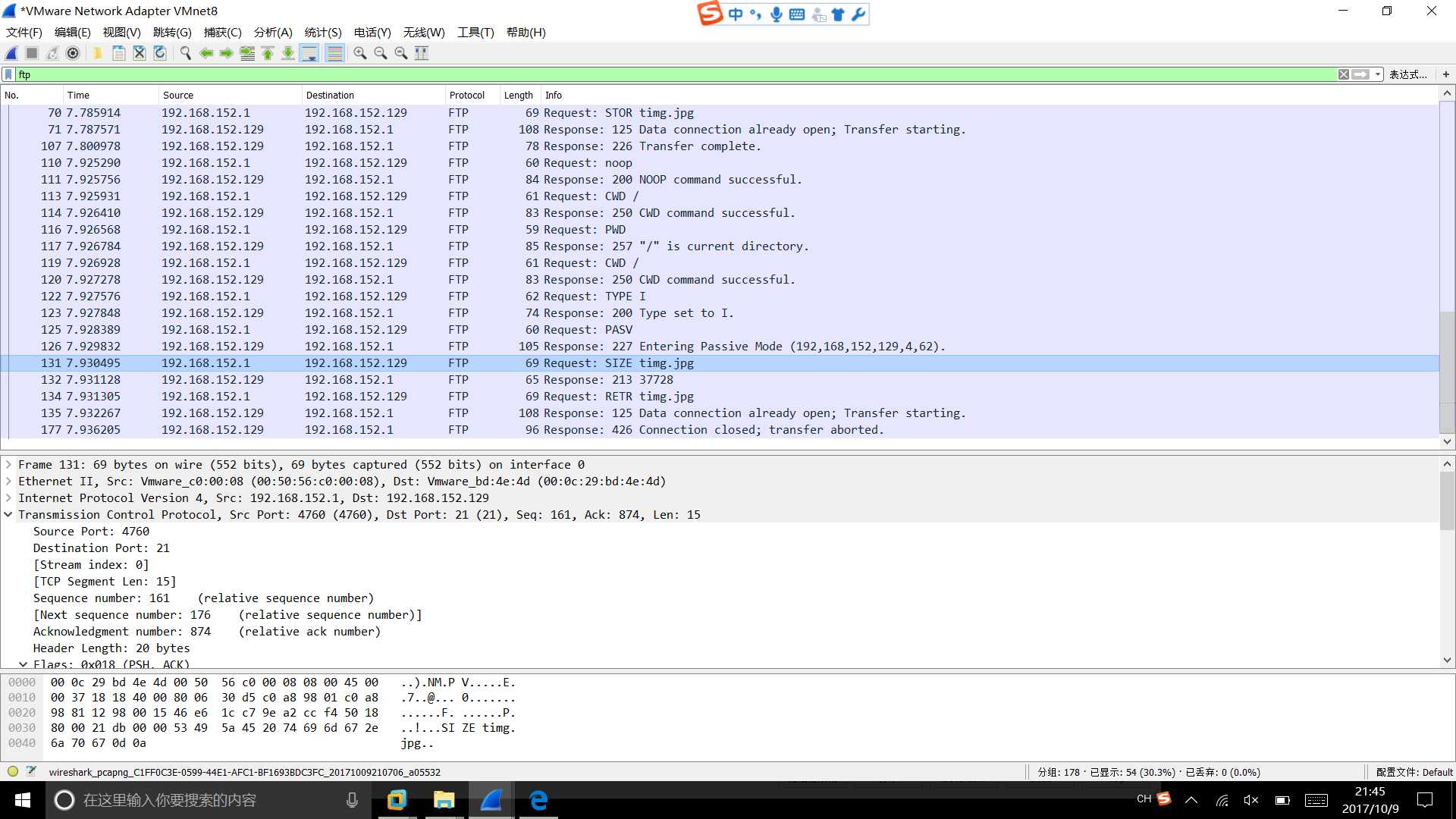
Task: Go forward to next packet arrow
Action: coord(227,53)
